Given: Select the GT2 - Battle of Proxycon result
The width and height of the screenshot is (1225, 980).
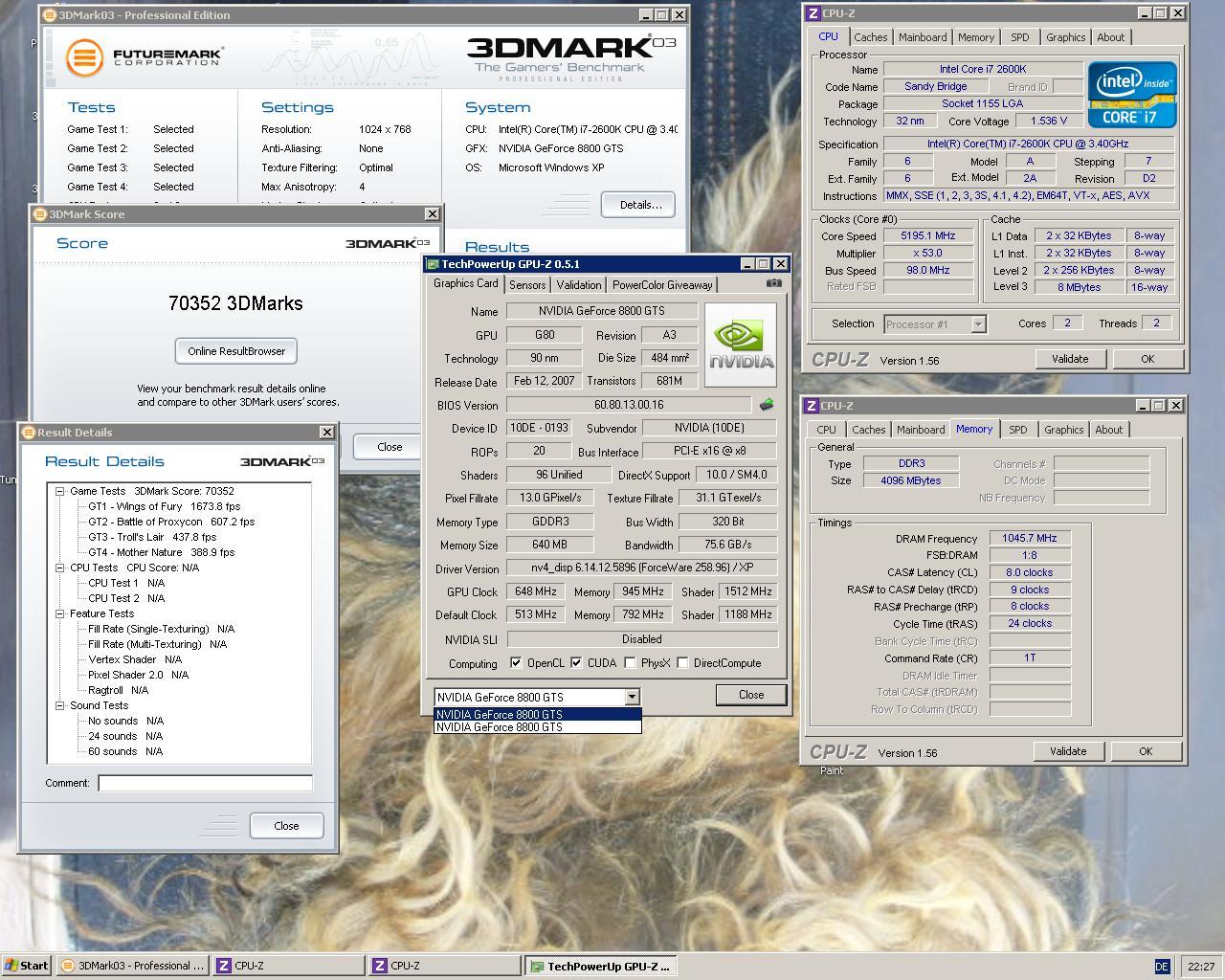Looking at the screenshot, I should pos(171,522).
